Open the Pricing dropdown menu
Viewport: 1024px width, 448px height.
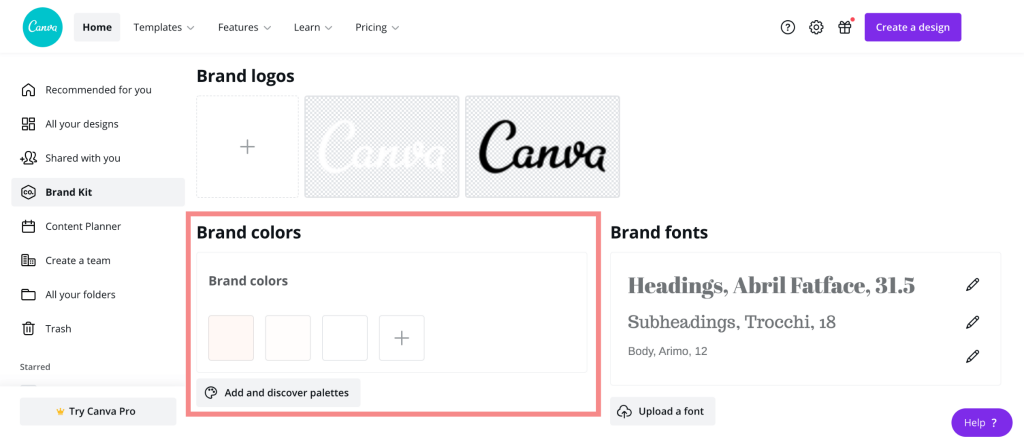(377, 27)
